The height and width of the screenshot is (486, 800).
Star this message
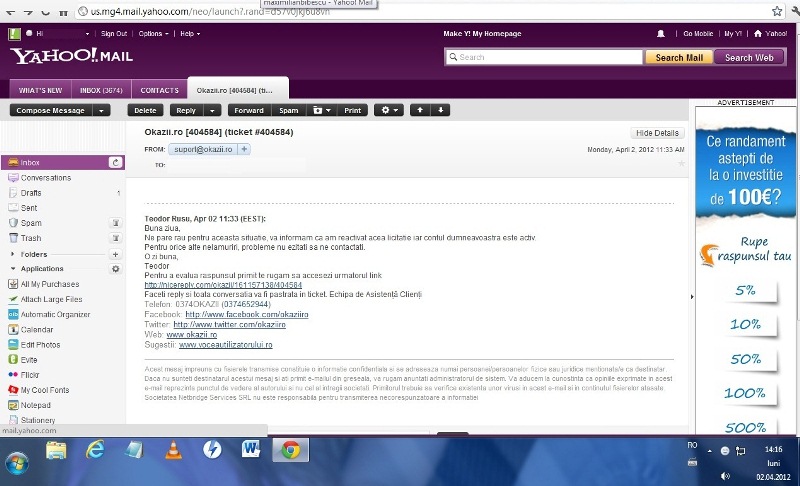click(x=681, y=163)
